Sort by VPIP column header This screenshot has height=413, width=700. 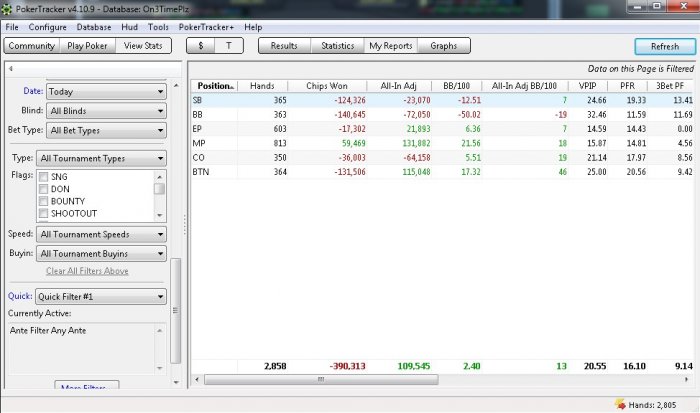(588, 86)
